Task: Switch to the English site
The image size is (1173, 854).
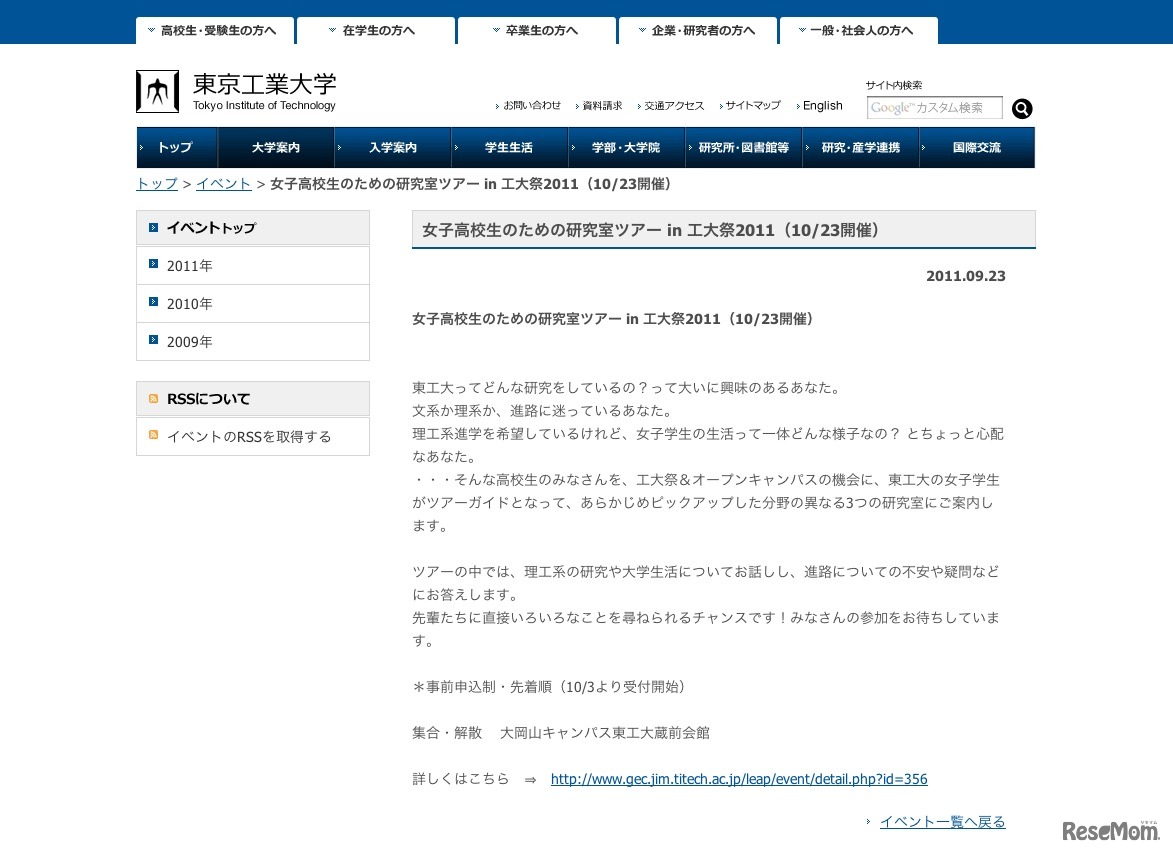Action: tap(822, 105)
